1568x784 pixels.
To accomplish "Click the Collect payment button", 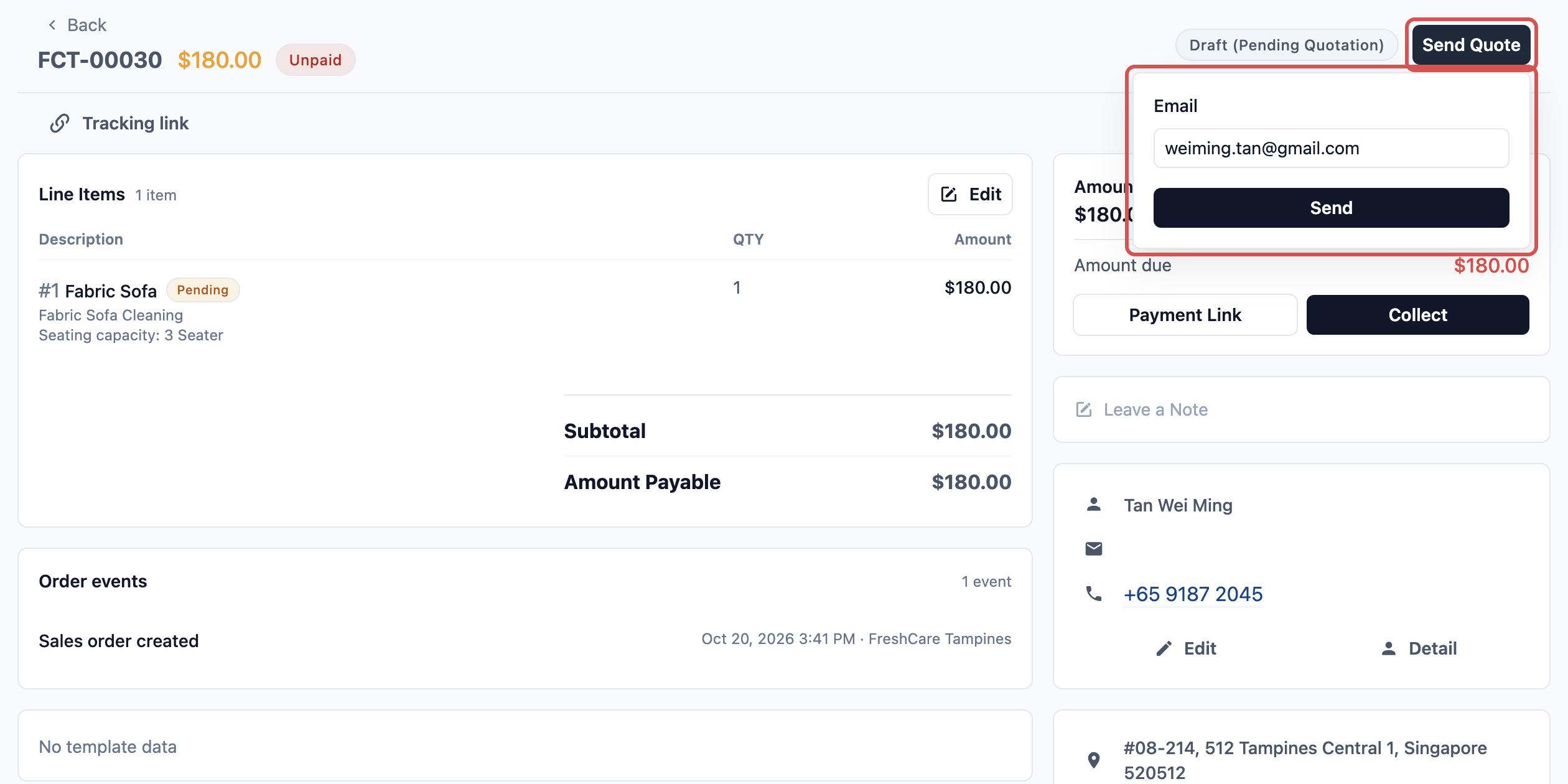I will pos(1417,315).
